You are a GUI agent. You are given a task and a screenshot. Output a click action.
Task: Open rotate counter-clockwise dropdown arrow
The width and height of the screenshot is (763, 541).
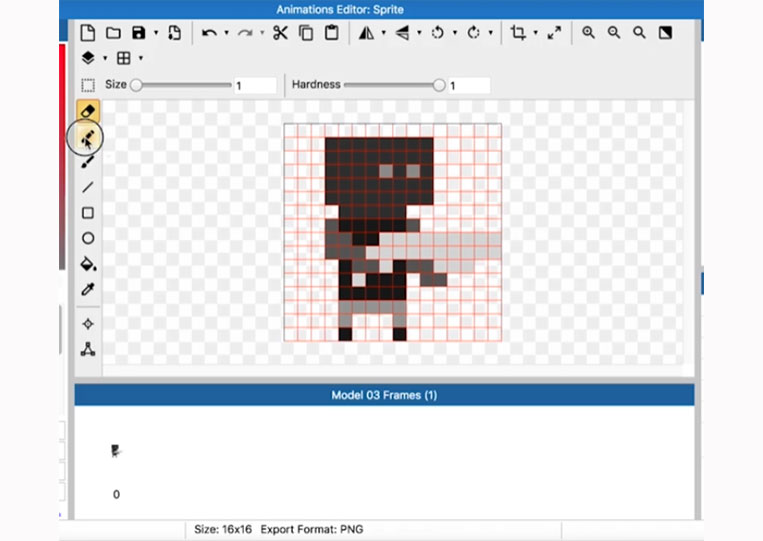click(455, 33)
